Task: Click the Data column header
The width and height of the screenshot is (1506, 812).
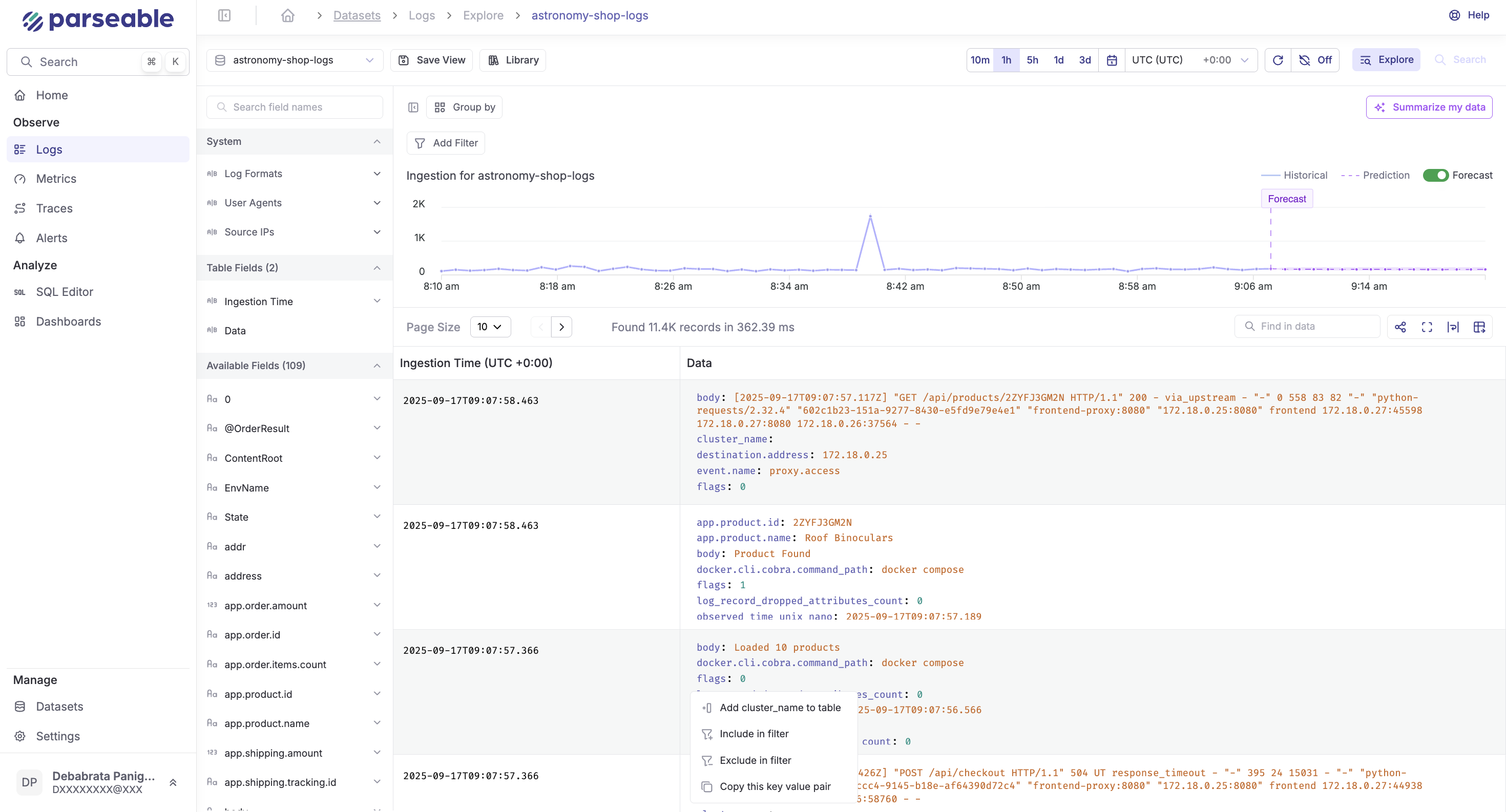Action: coord(699,364)
